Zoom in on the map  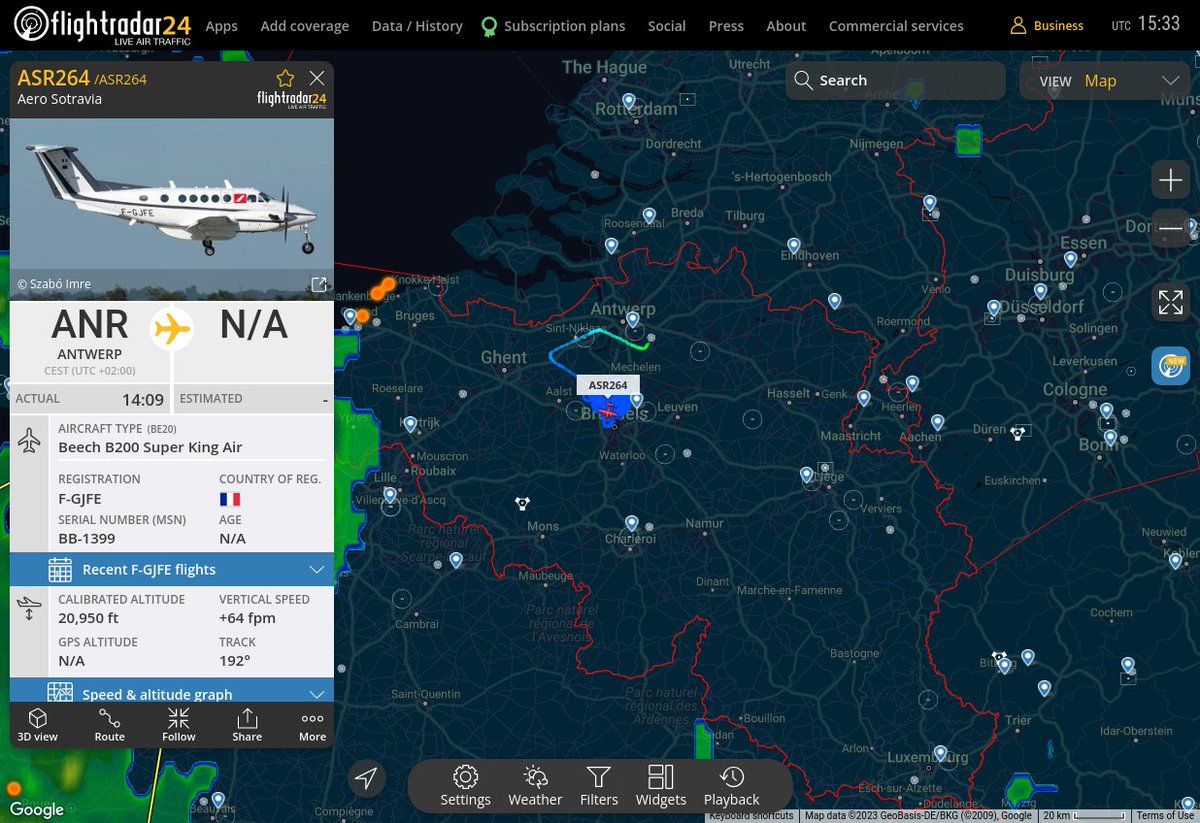[x=1170, y=180]
